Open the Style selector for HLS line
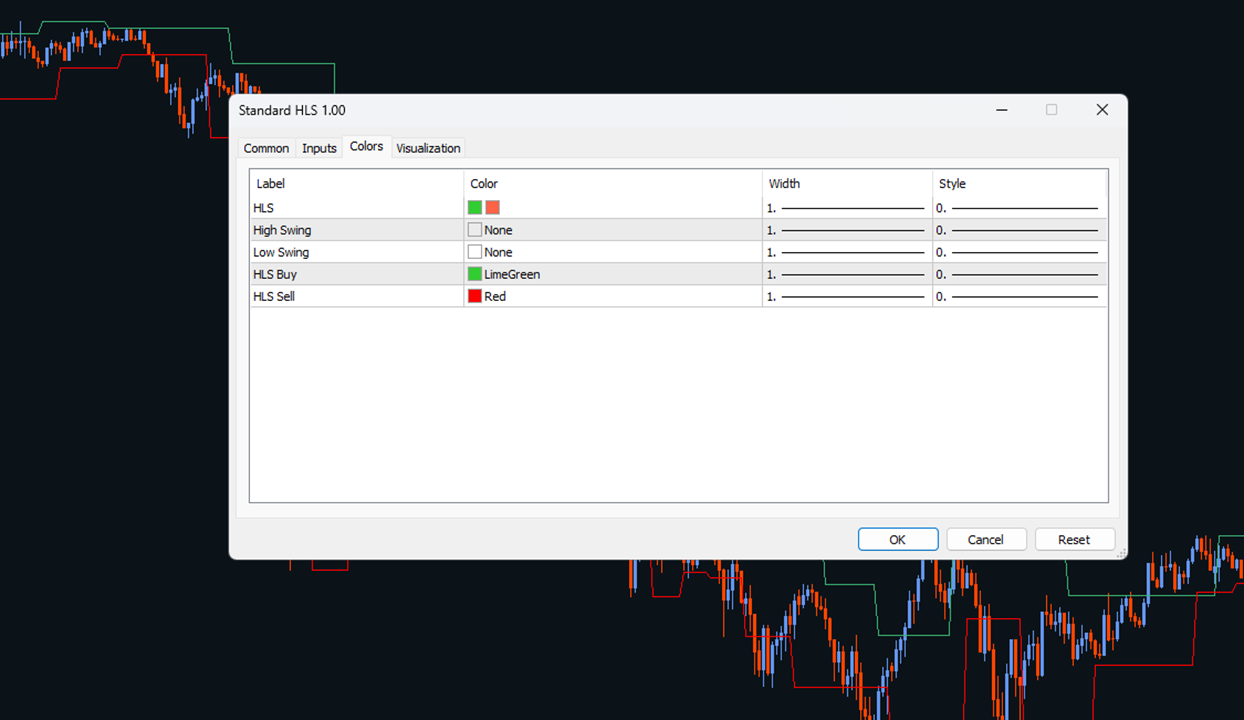This screenshot has height=720, width=1244. [x=1018, y=207]
